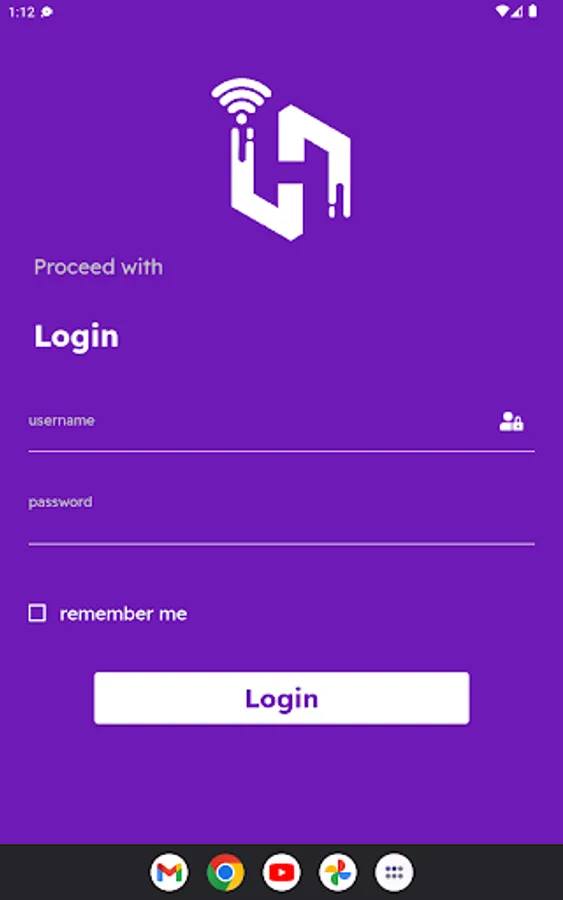Tap the WiFi H app logo
This screenshot has width=563, height=900.
281,159
